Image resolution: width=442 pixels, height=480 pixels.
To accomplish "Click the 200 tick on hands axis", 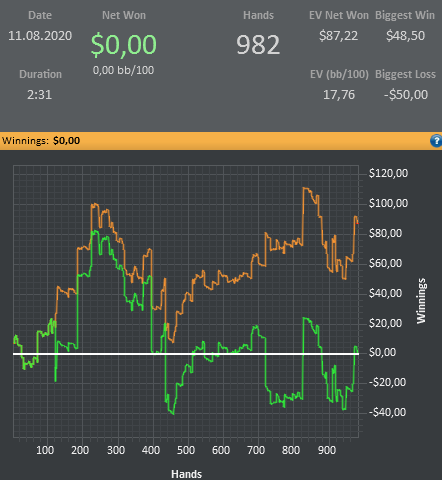I will 80,450.
